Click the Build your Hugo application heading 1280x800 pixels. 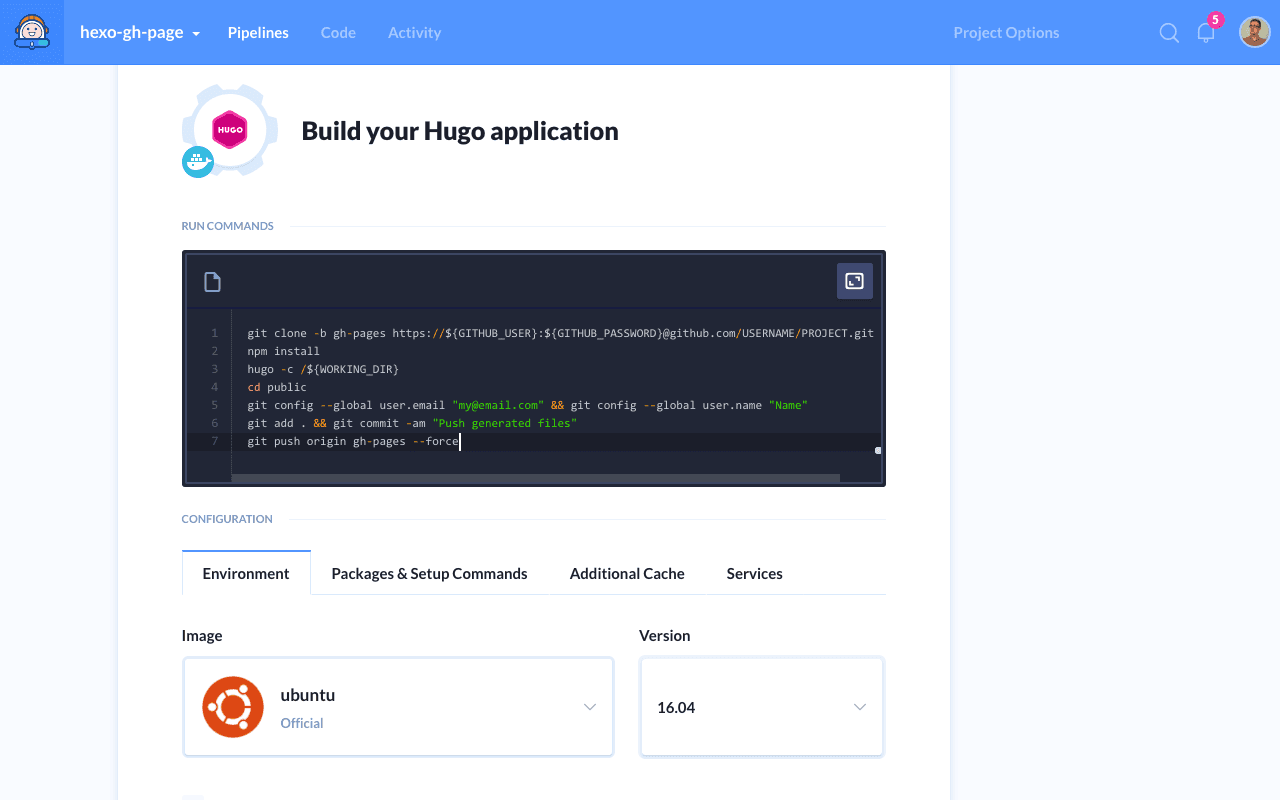[x=460, y=131]
